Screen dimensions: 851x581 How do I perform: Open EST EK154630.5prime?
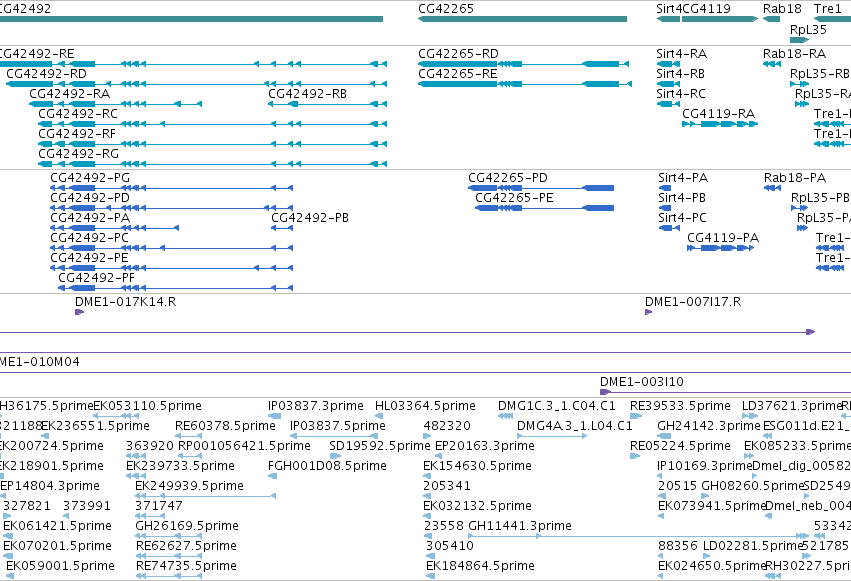click(x=427, y=476)
